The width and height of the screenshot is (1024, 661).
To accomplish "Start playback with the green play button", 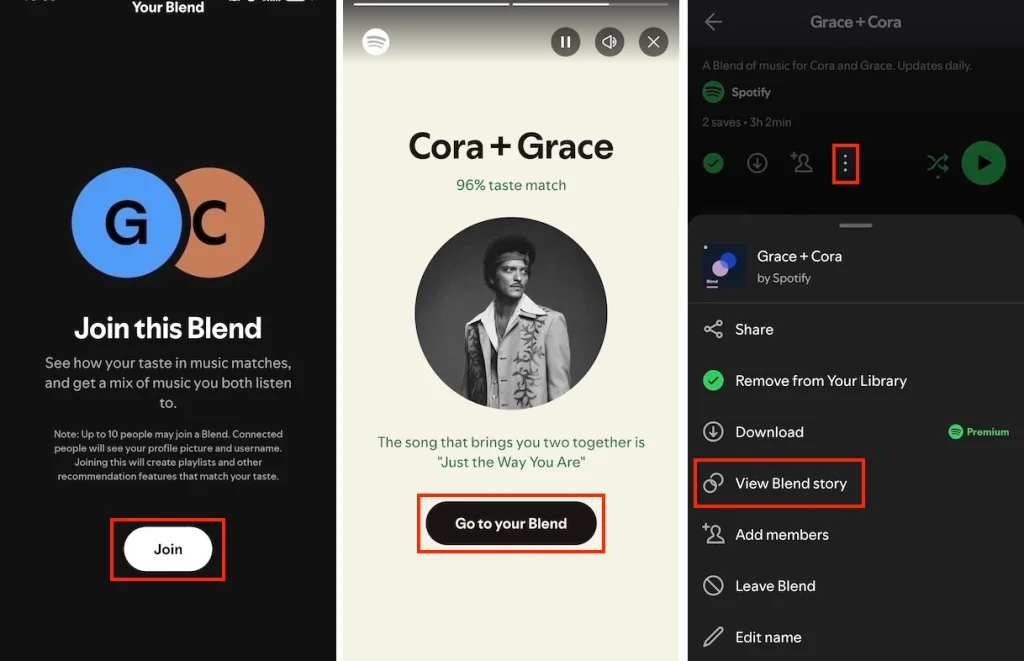I will pos(983,162).
